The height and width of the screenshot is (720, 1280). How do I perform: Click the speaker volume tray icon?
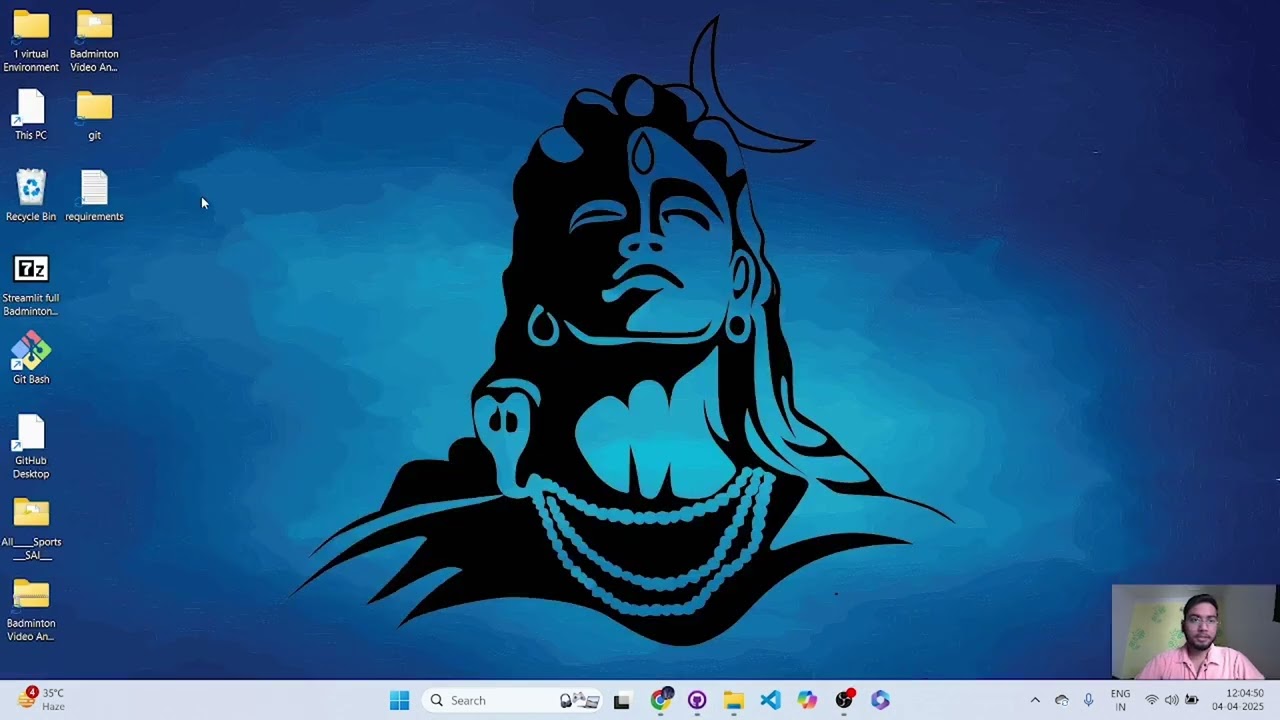(x=1172, y=700)
